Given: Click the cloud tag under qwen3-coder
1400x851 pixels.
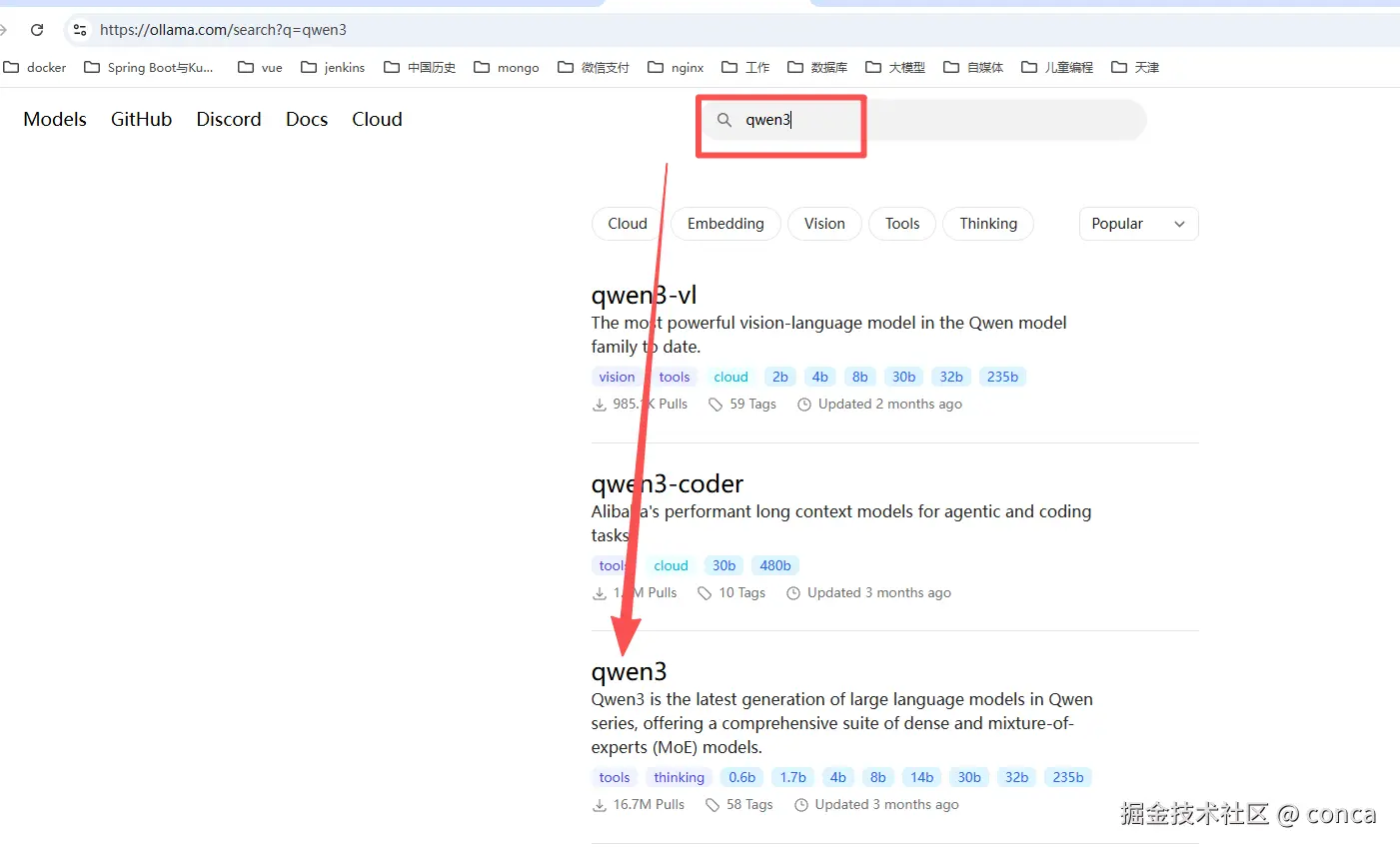Looking at the screenshot, I should [x=671, y=565].
